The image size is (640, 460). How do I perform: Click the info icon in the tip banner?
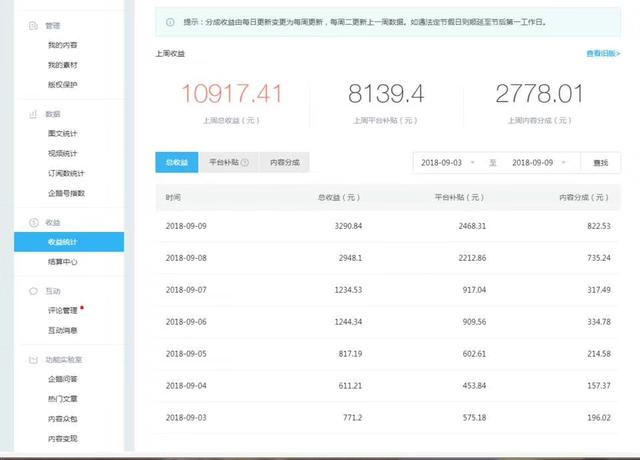pyautogui.click(x=171, y=21)
